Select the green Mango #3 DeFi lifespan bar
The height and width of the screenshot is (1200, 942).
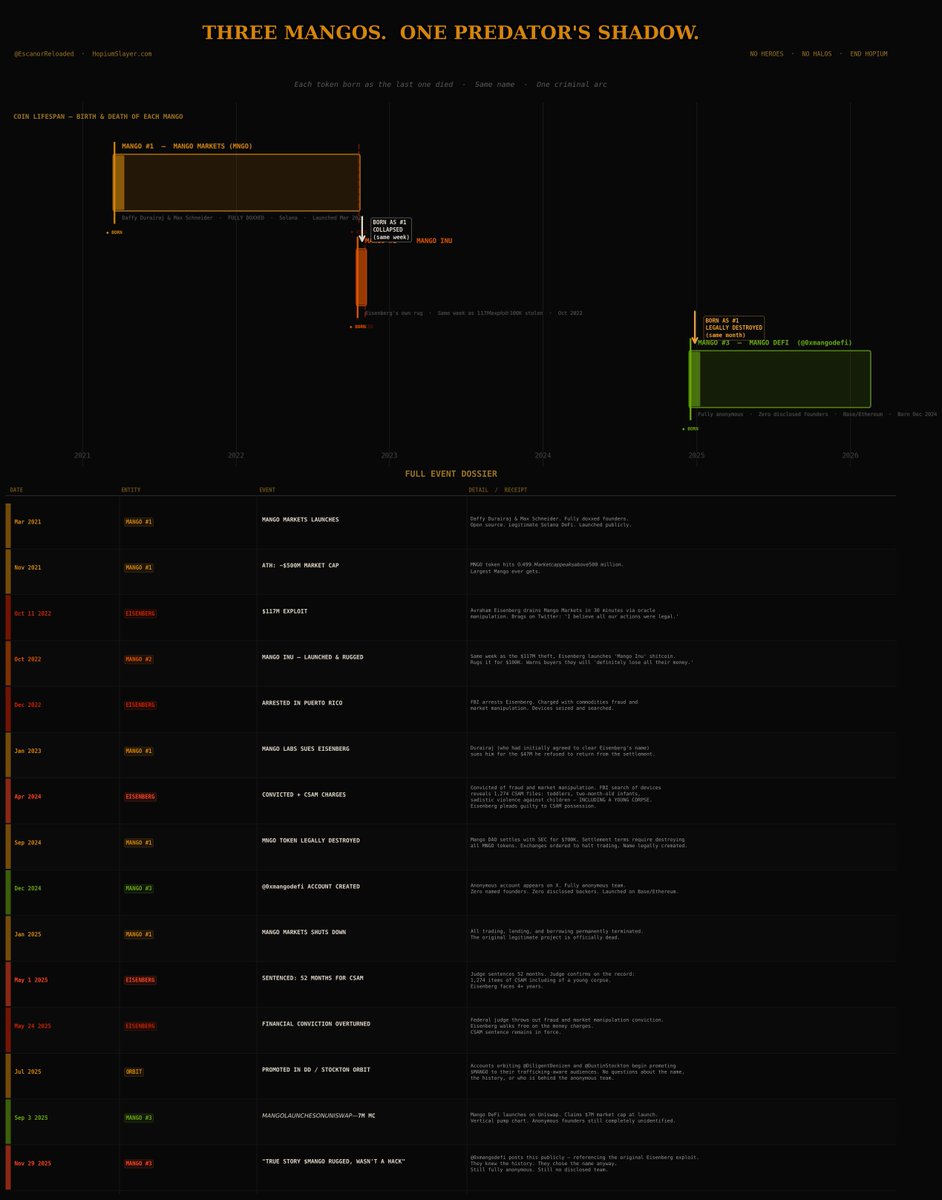click(780, 379)
